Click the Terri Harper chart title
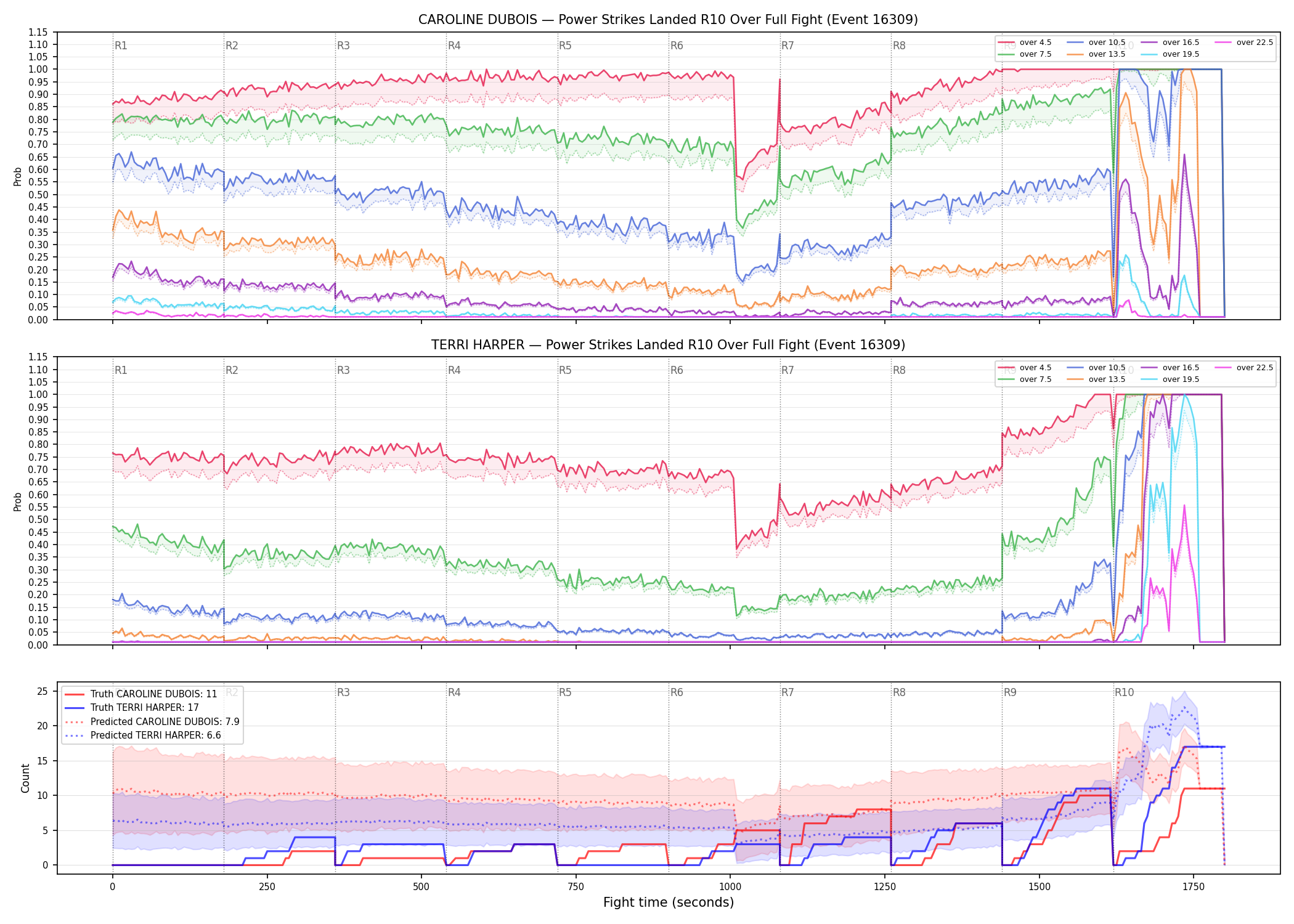The width and height of the screenshot is (1294, 924). tap(668, 345)
